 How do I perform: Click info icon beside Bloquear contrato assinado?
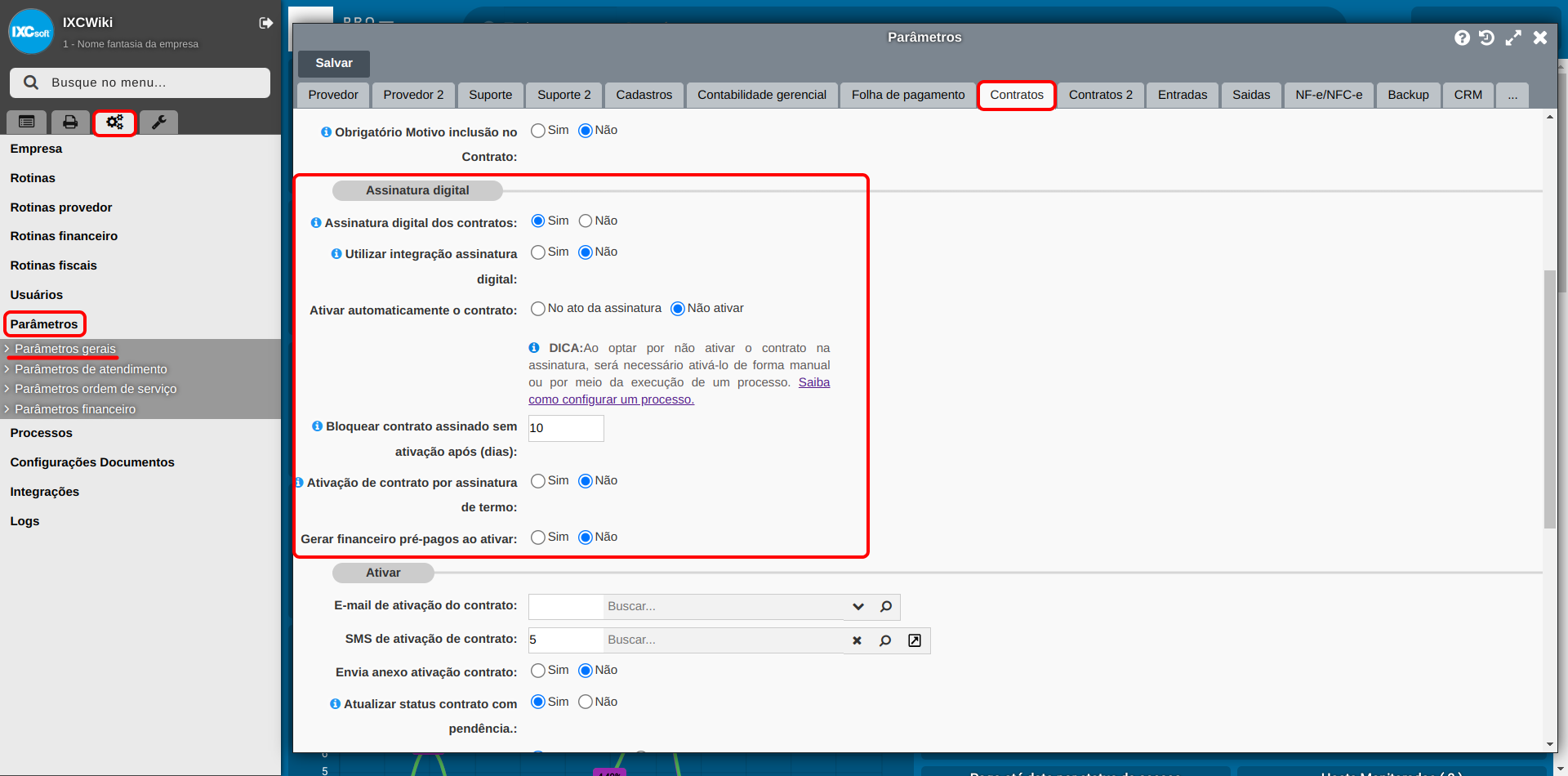(317, 426)
